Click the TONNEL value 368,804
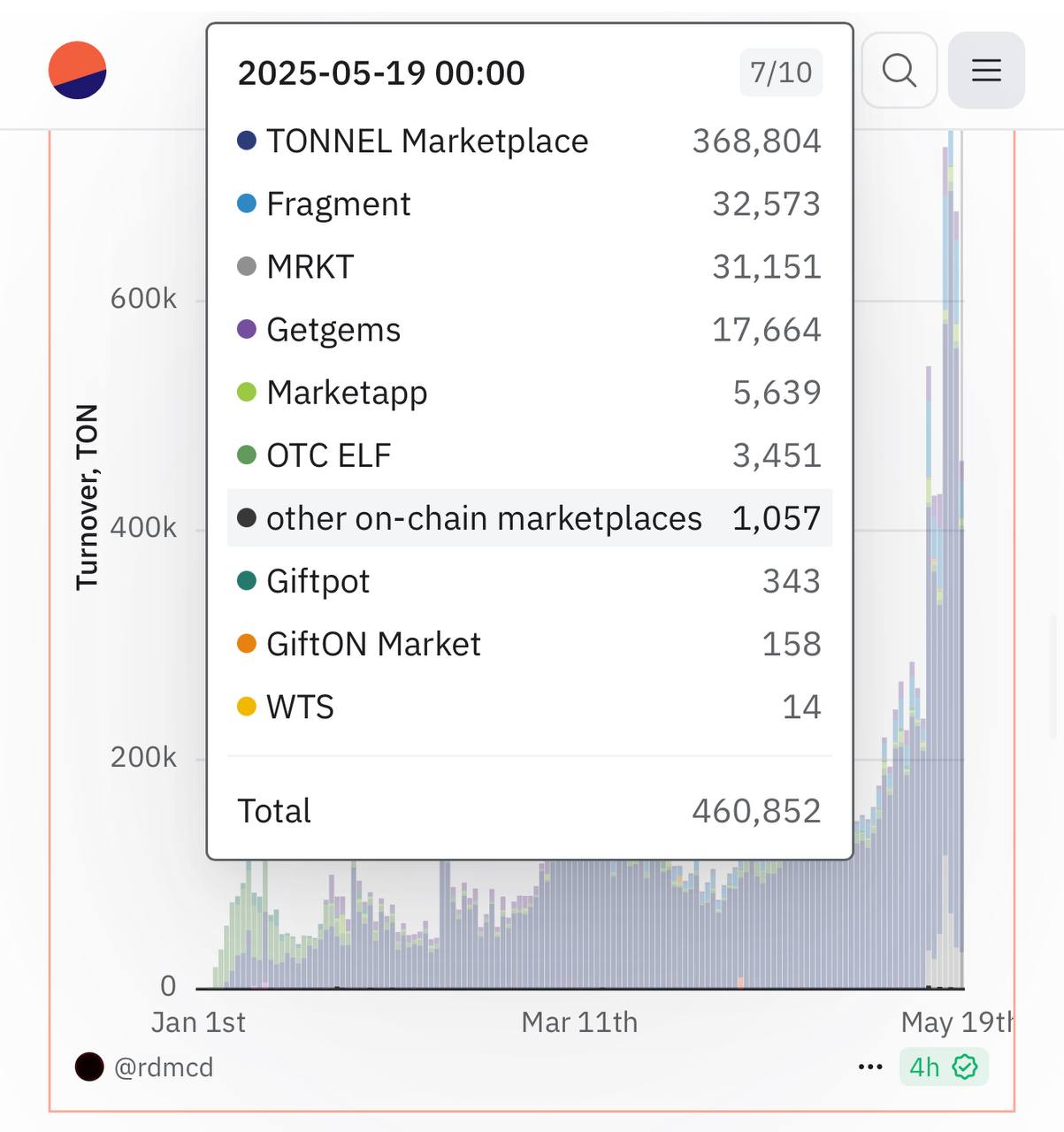This screenshot has height=1132, width=1064. click(757, 141)
